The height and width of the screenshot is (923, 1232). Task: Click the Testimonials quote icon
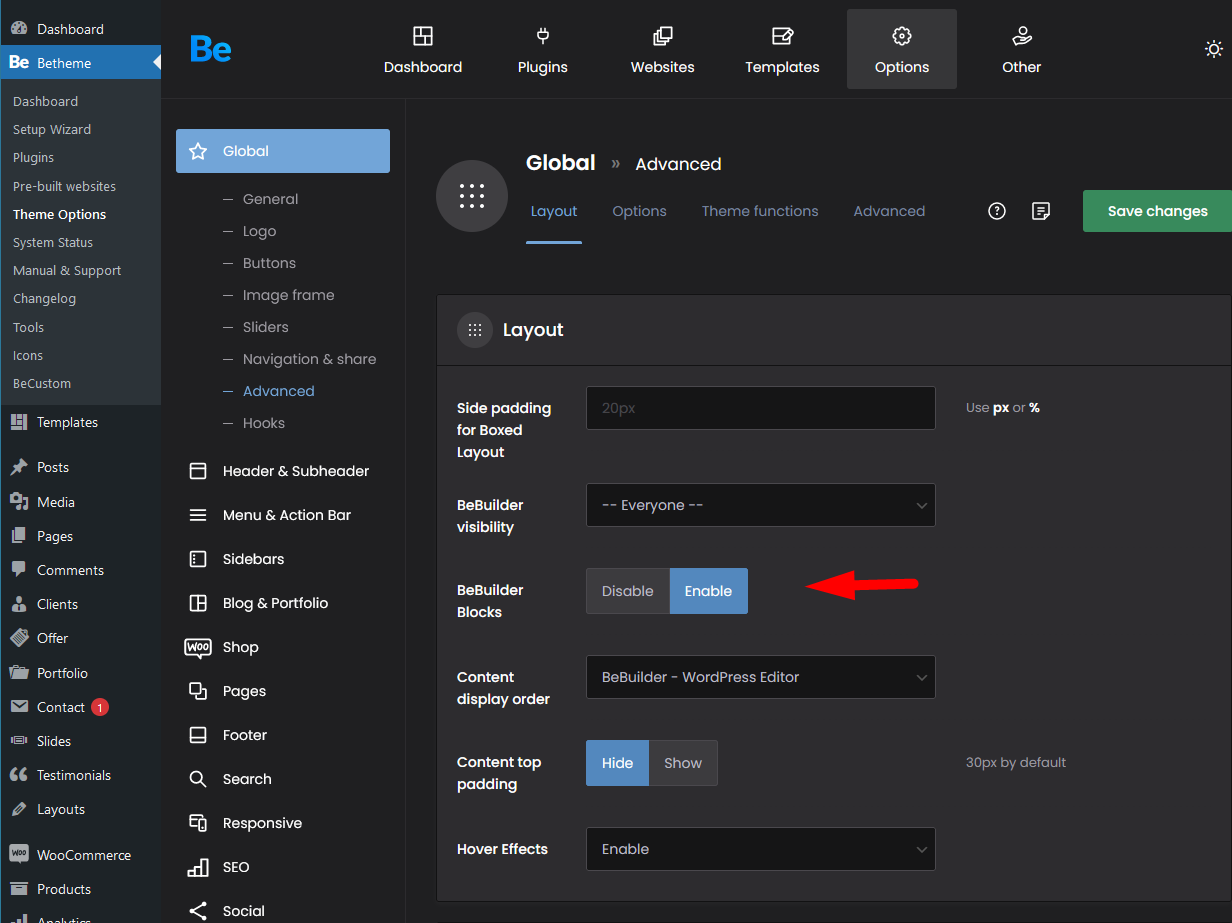[x=18, y=775]
